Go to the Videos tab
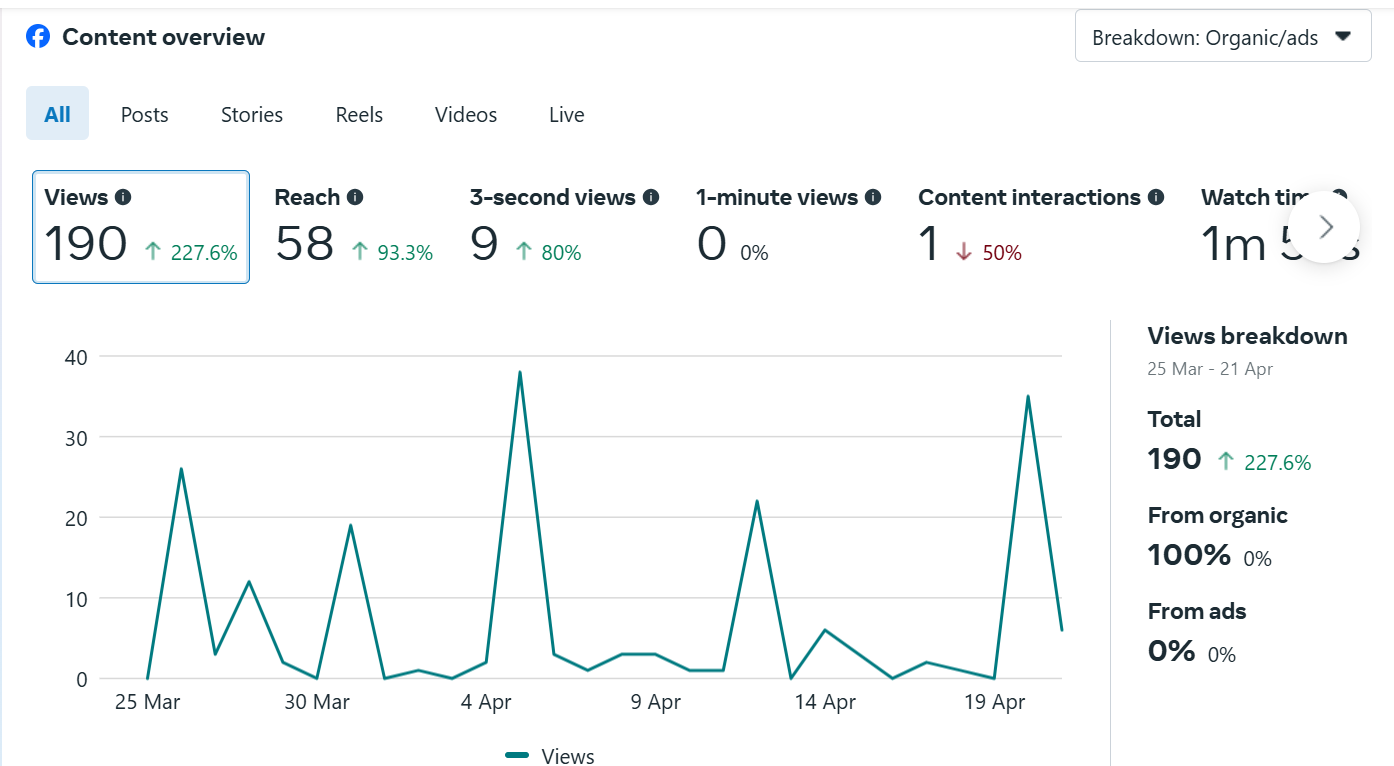 tap(466, 115)
